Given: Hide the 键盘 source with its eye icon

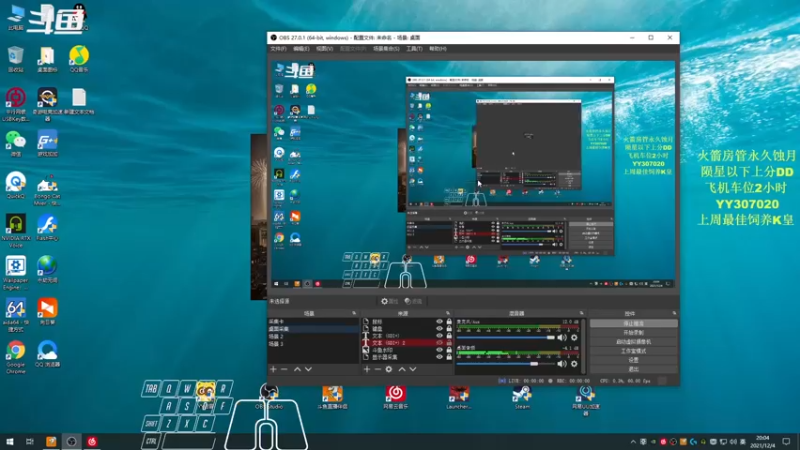Looking at the screenshot, I should (x=439, y=329).
